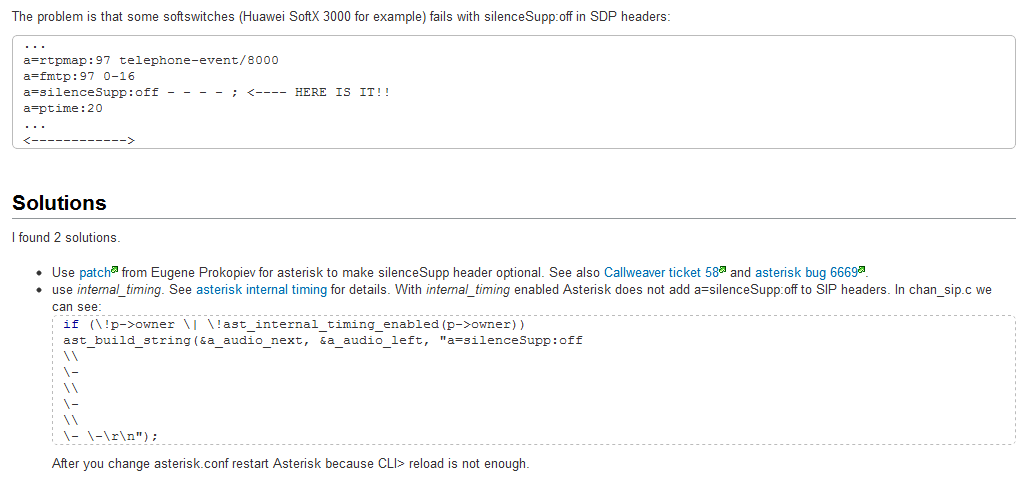Image resolution: width=1025 pixels, height=491 pixels.
Task: Open the asterisk bug 6669 link
Action: click(x=806, y=272)
